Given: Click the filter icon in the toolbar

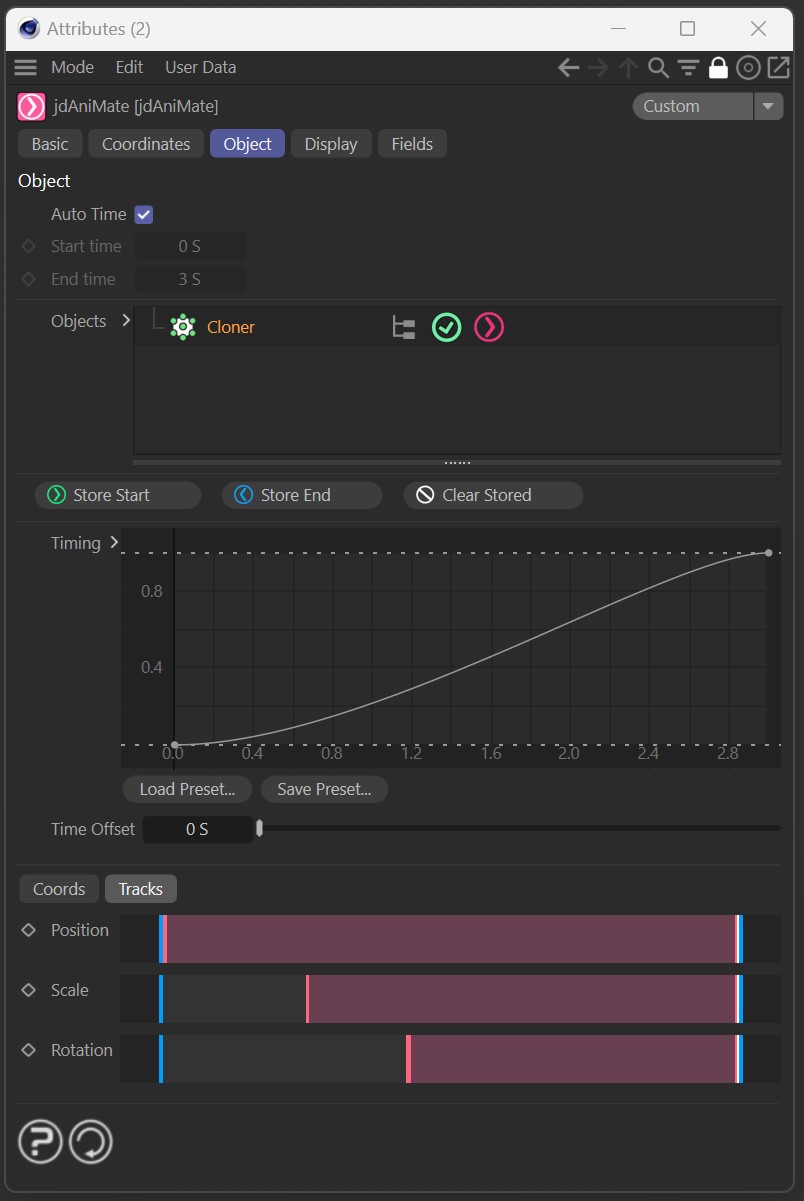Looking at the screenshot, I should [x=687, y=67].
